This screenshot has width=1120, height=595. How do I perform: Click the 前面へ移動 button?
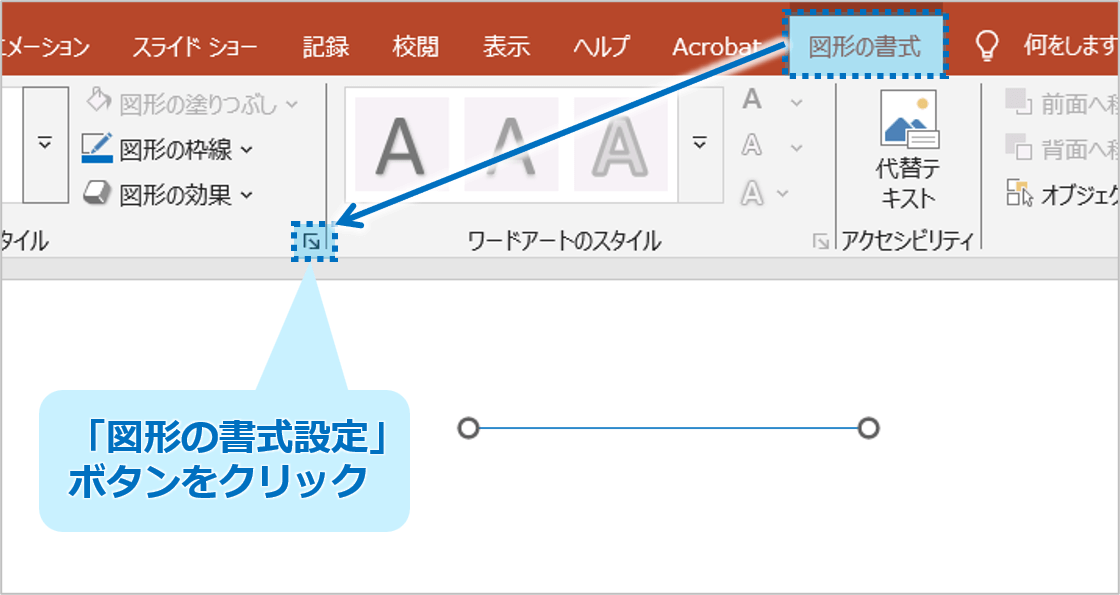pyautogui.click(x=1062, y=102)
